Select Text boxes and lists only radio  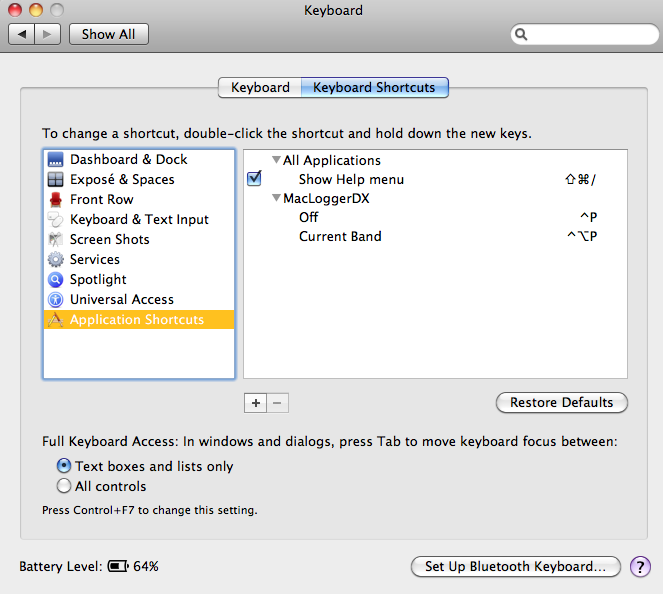click(64, 466)
